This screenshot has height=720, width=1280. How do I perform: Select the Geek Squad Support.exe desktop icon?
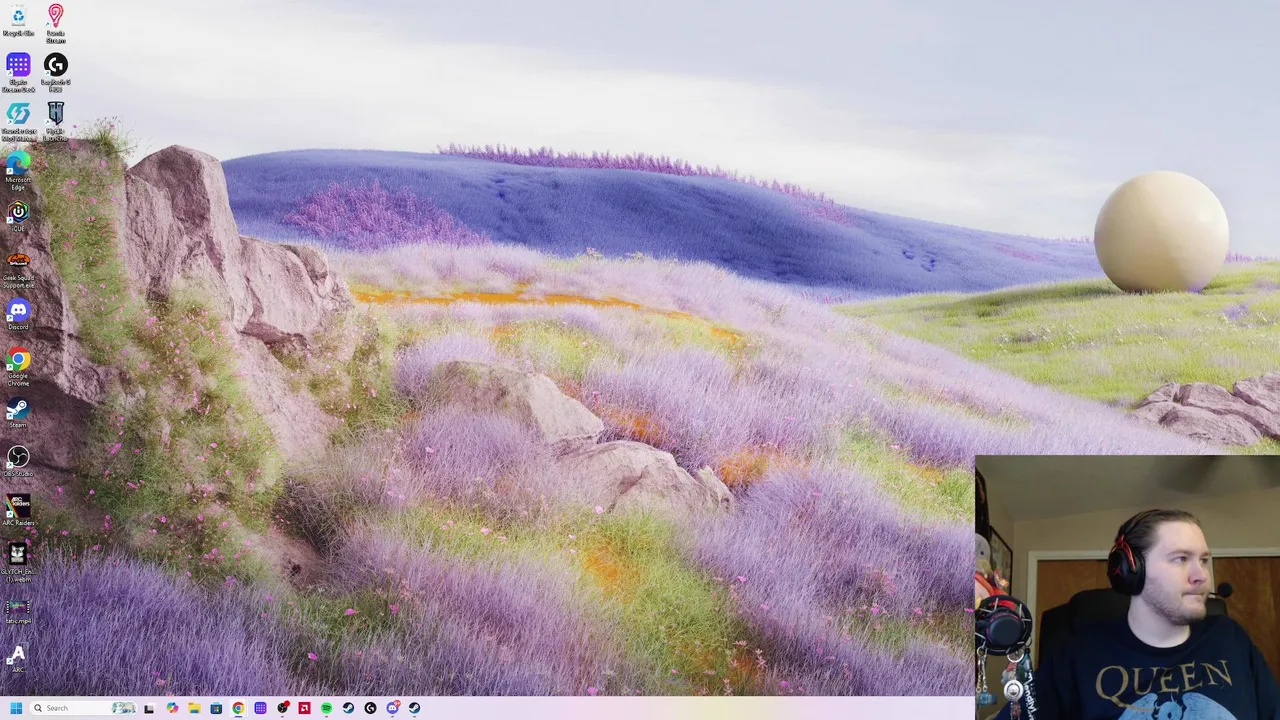coord(18,270)
